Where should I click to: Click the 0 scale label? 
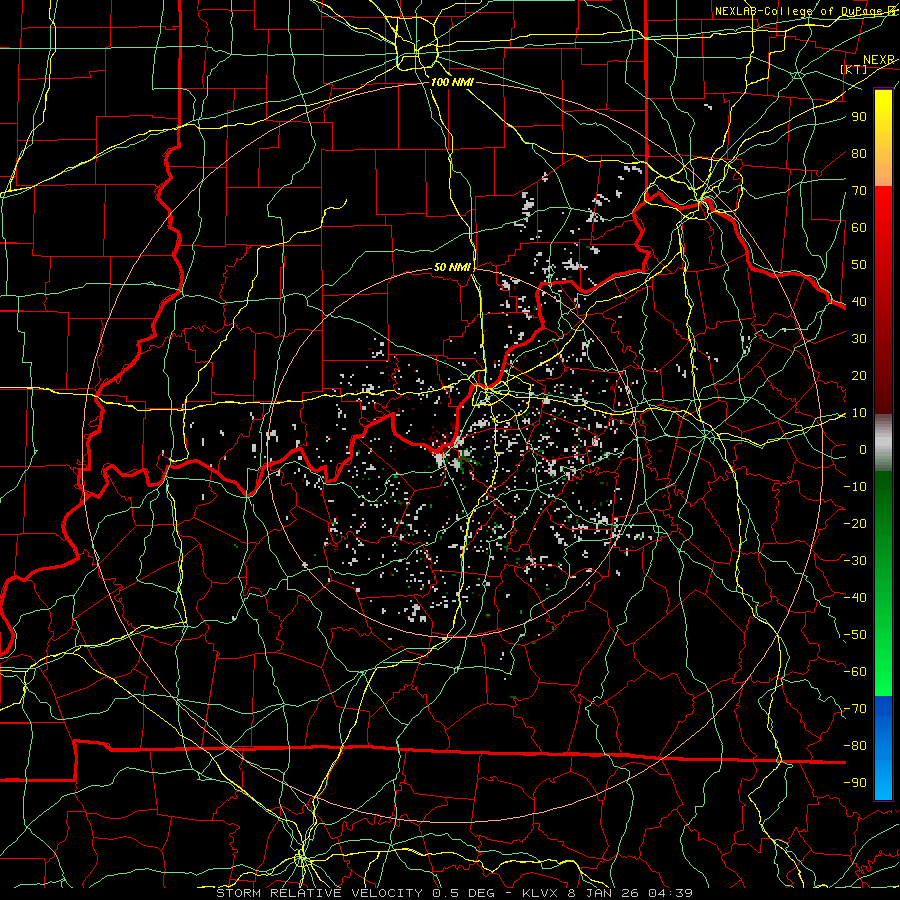click(x=863, y=449)
